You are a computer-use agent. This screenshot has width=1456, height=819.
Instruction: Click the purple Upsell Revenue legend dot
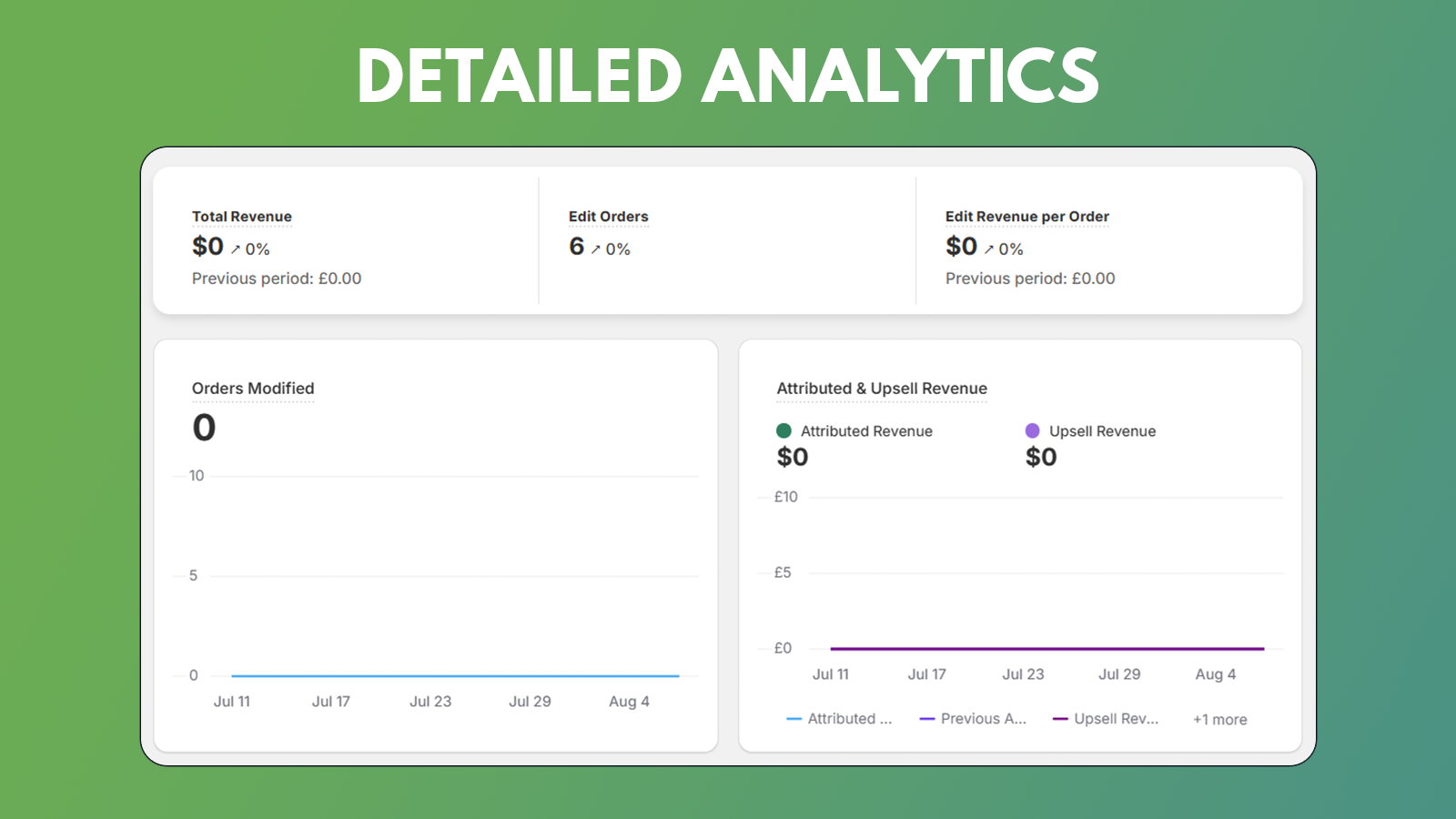[1032, 430]
